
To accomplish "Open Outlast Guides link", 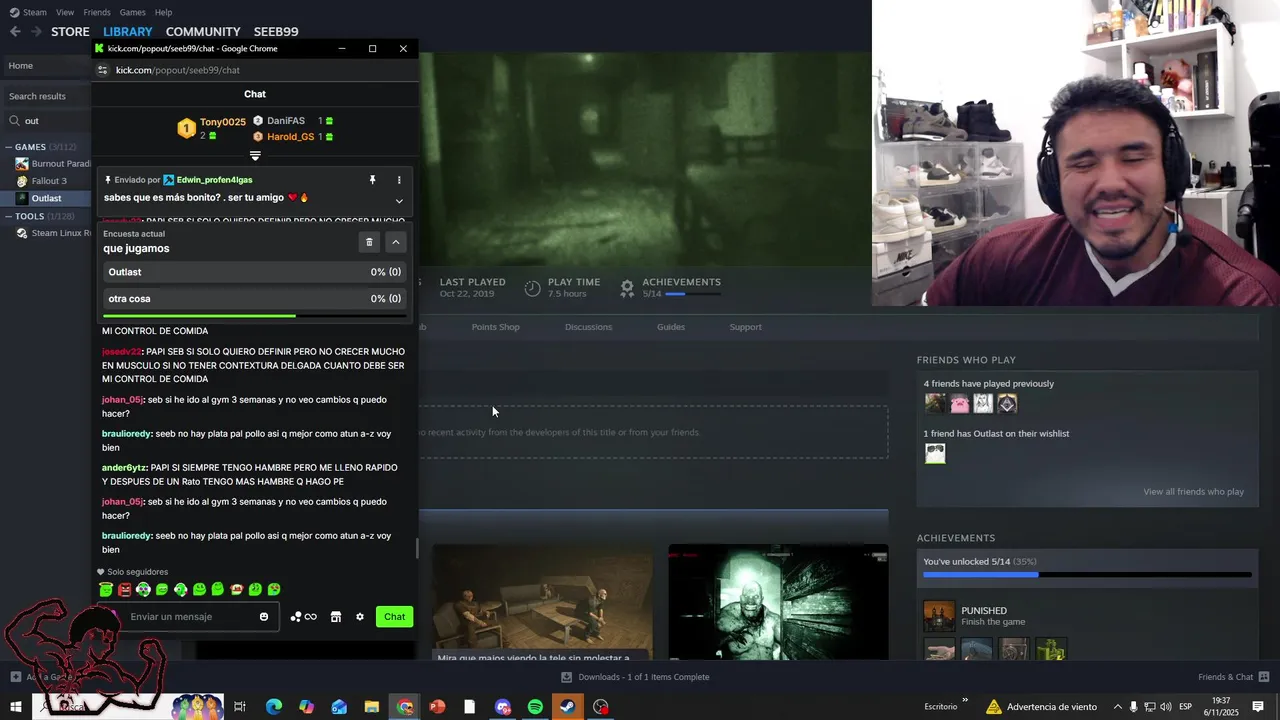I will (671, 327).
